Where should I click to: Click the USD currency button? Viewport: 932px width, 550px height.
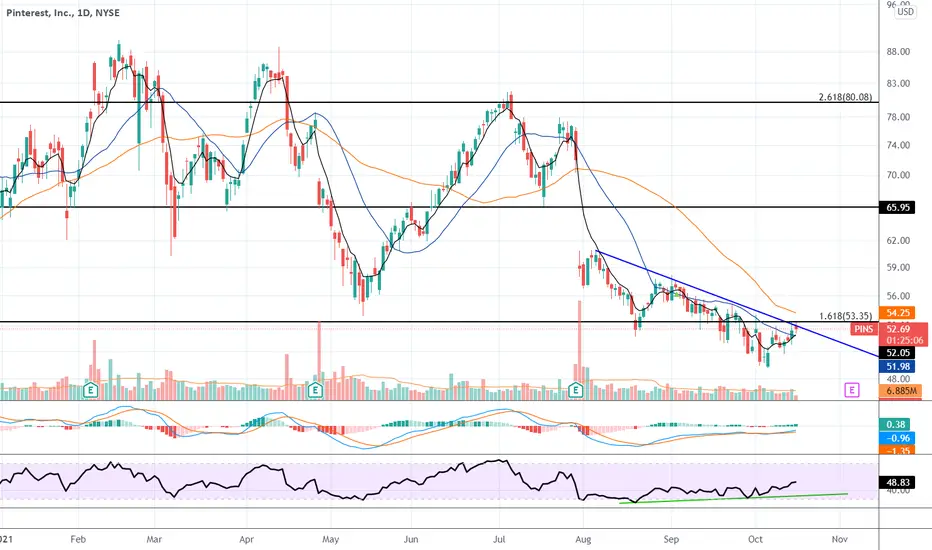click(x=905, y=12)
